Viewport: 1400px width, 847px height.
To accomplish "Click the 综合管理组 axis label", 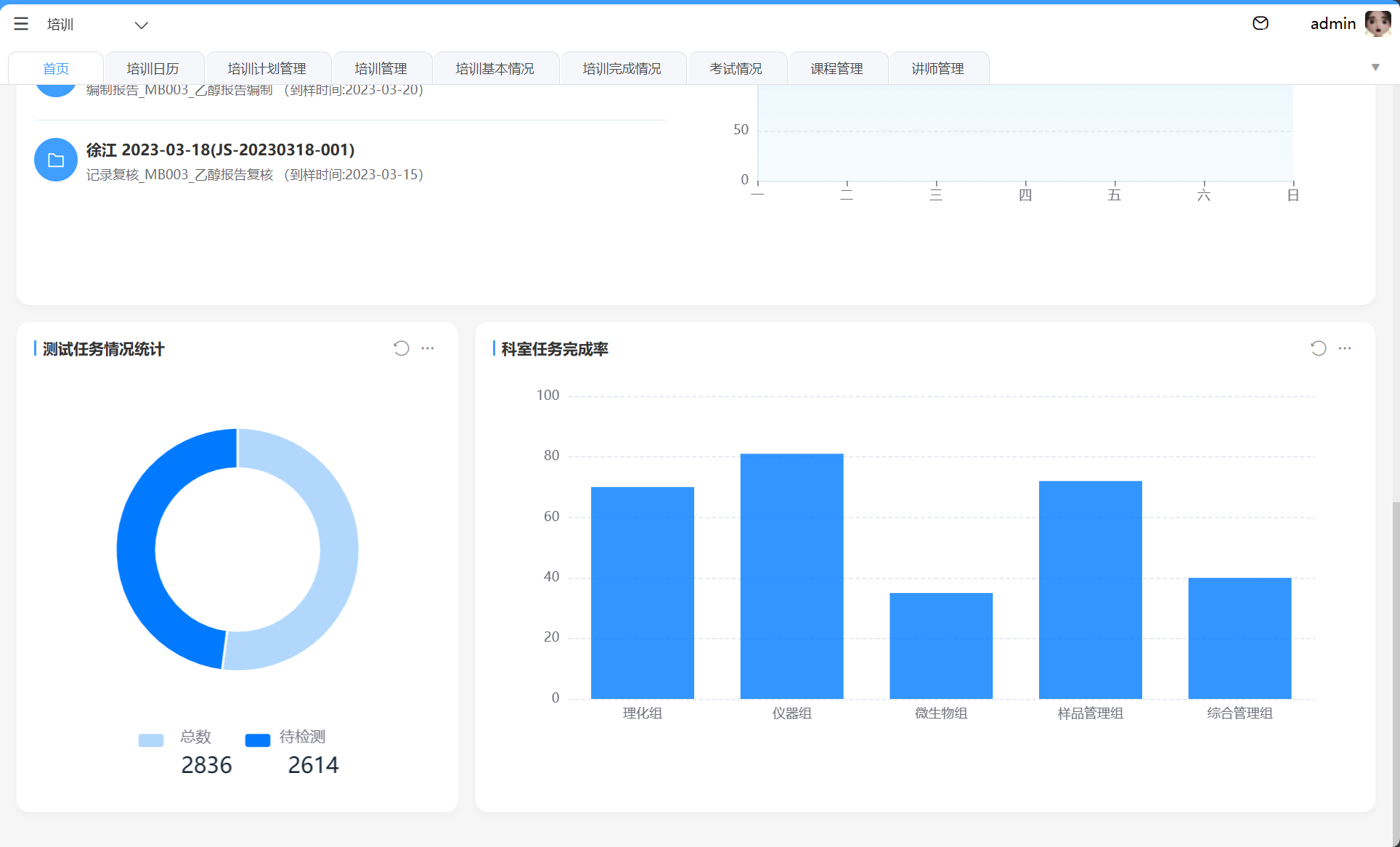I will click(1240, 713).
